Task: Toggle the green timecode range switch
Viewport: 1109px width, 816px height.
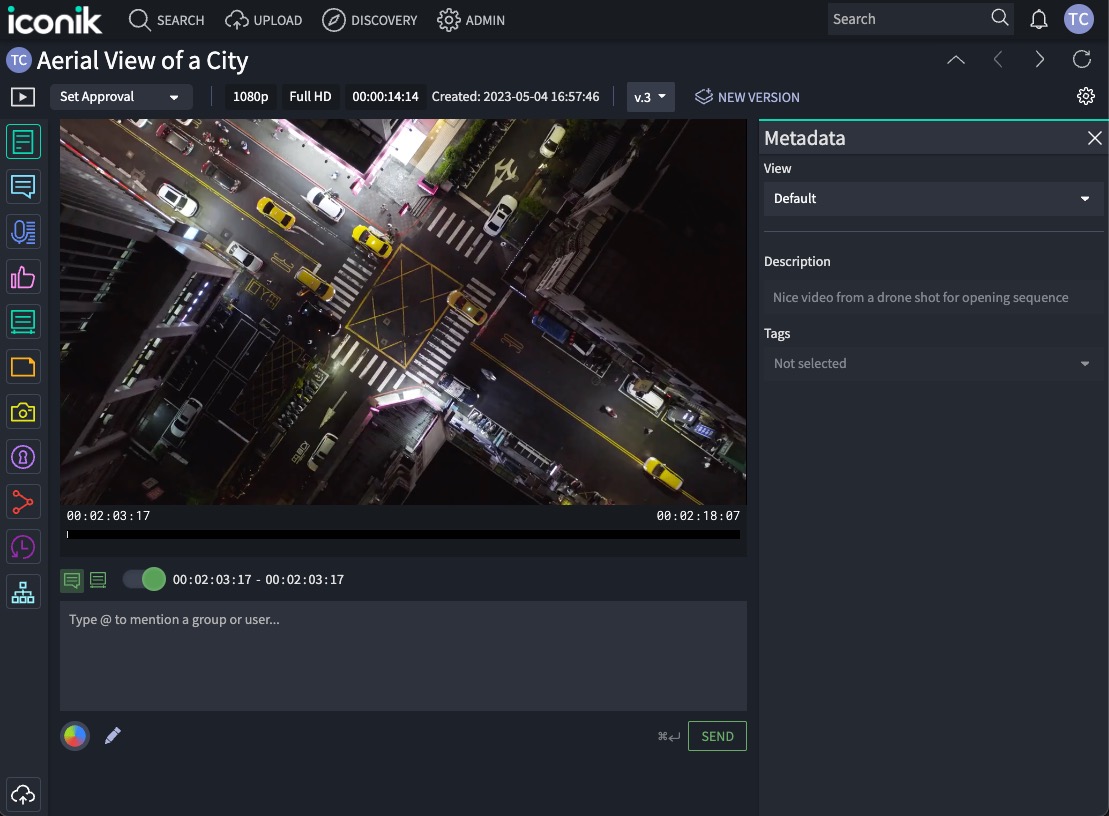Action: pyautogui.click(x=144, y=579)
